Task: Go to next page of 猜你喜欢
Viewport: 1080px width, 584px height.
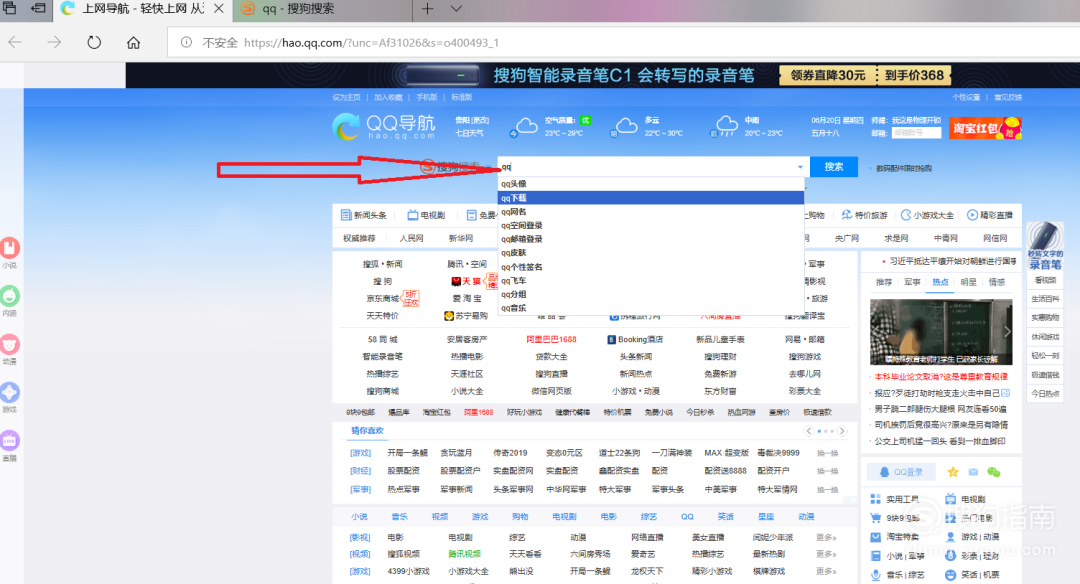Action: point(842,431)
